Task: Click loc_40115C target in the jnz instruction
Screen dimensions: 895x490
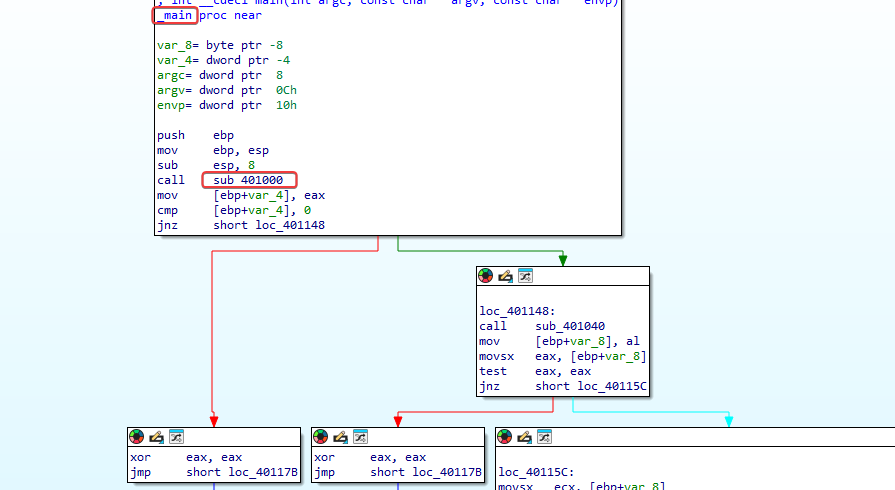Action: [x=612, y=386]
